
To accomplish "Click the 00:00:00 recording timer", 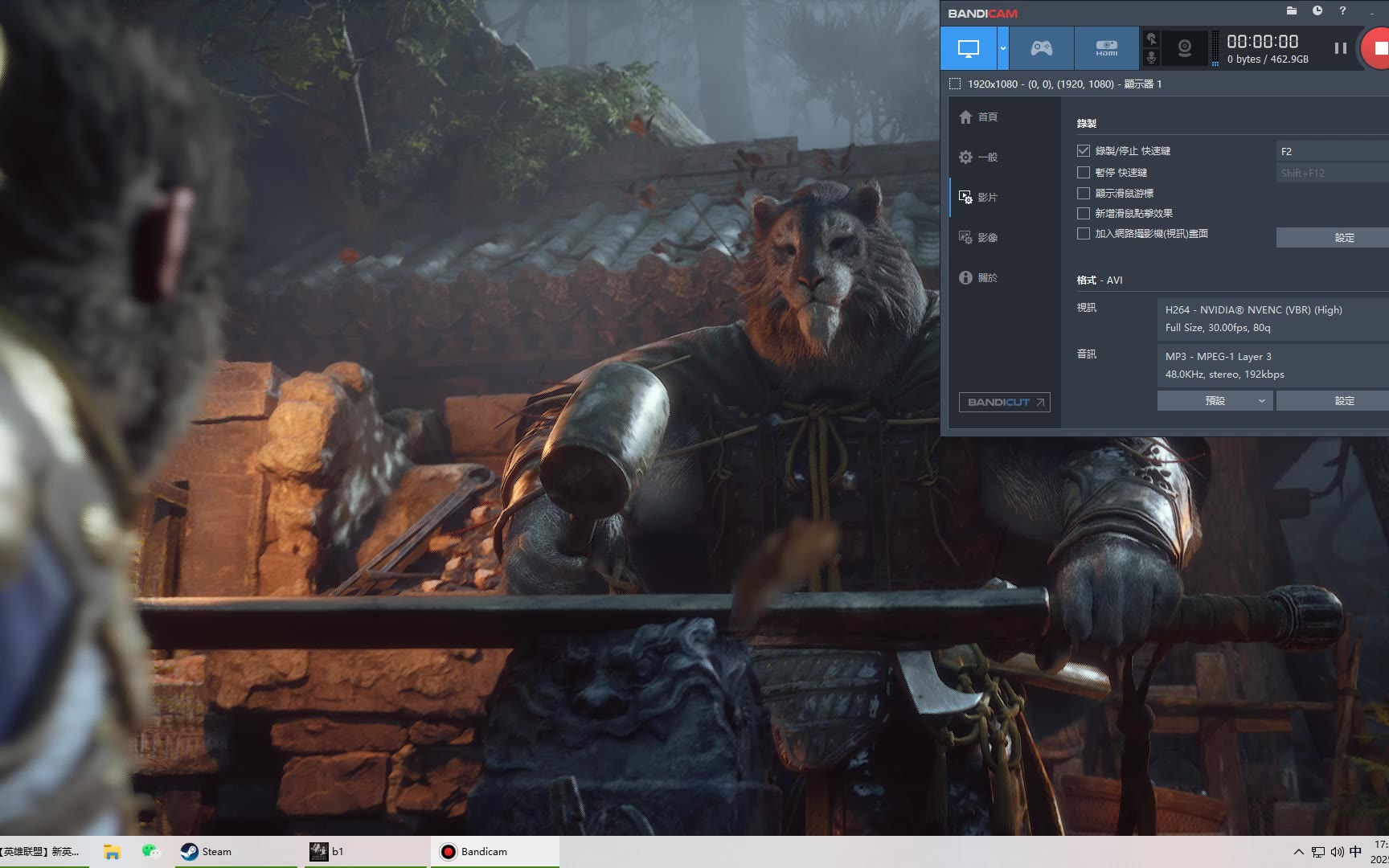I will tap(1263, 42).
